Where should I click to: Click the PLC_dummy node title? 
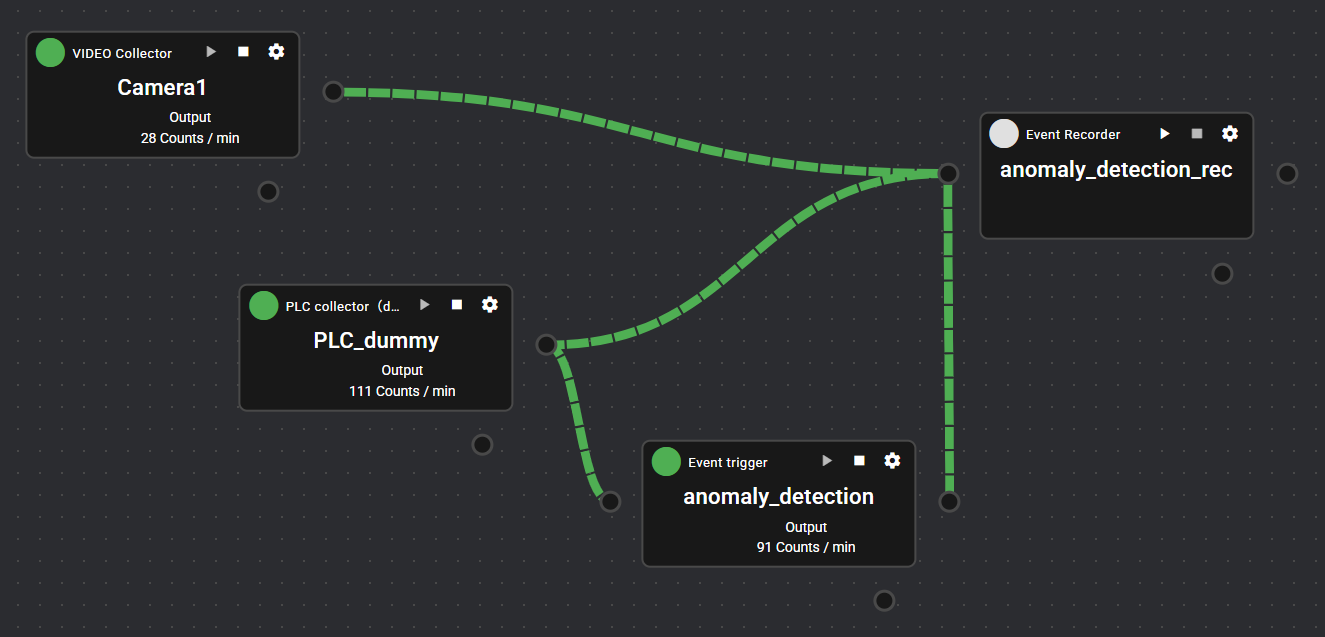pyautogui.click(x=376, y=340)
